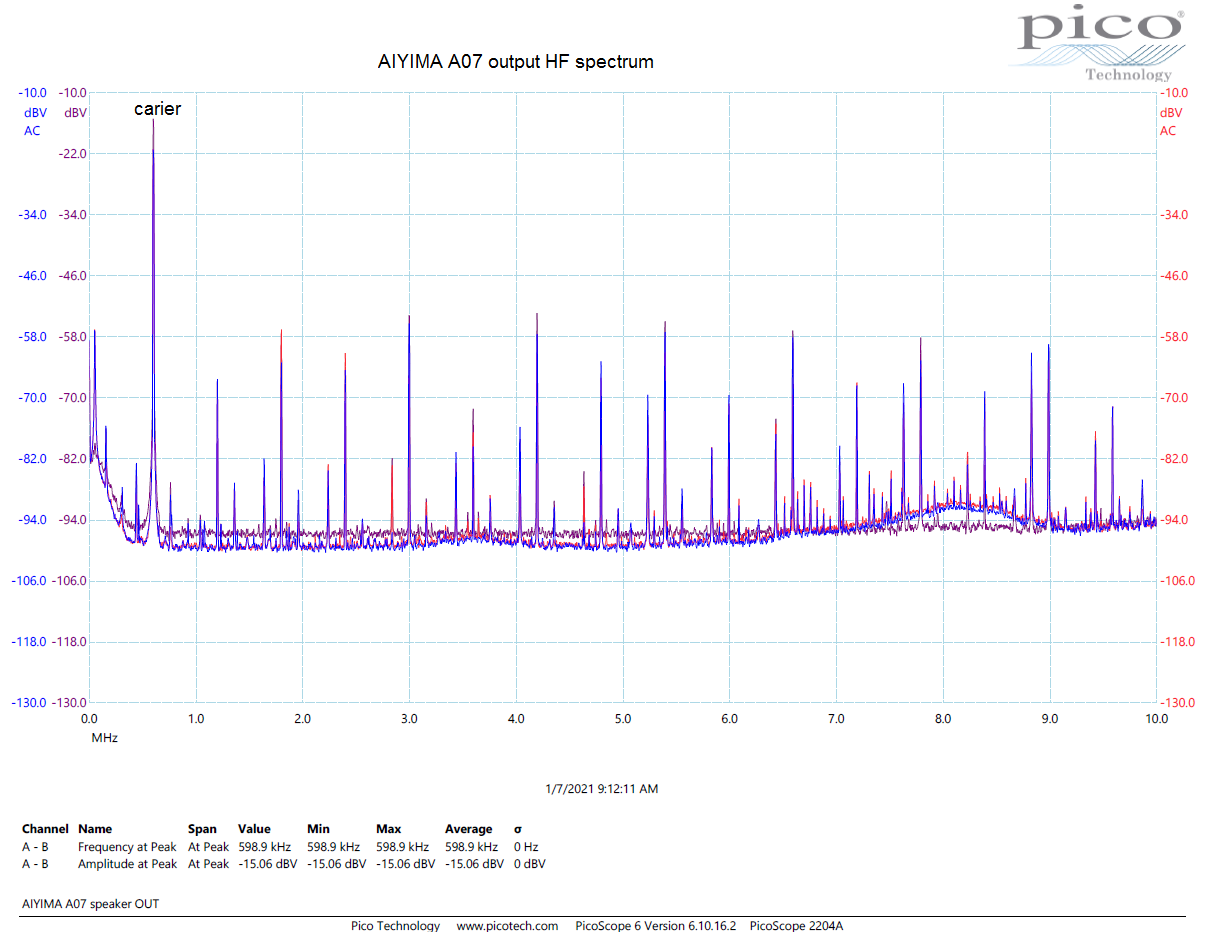Click the red "dBV" unit label

coord(1171,113)
